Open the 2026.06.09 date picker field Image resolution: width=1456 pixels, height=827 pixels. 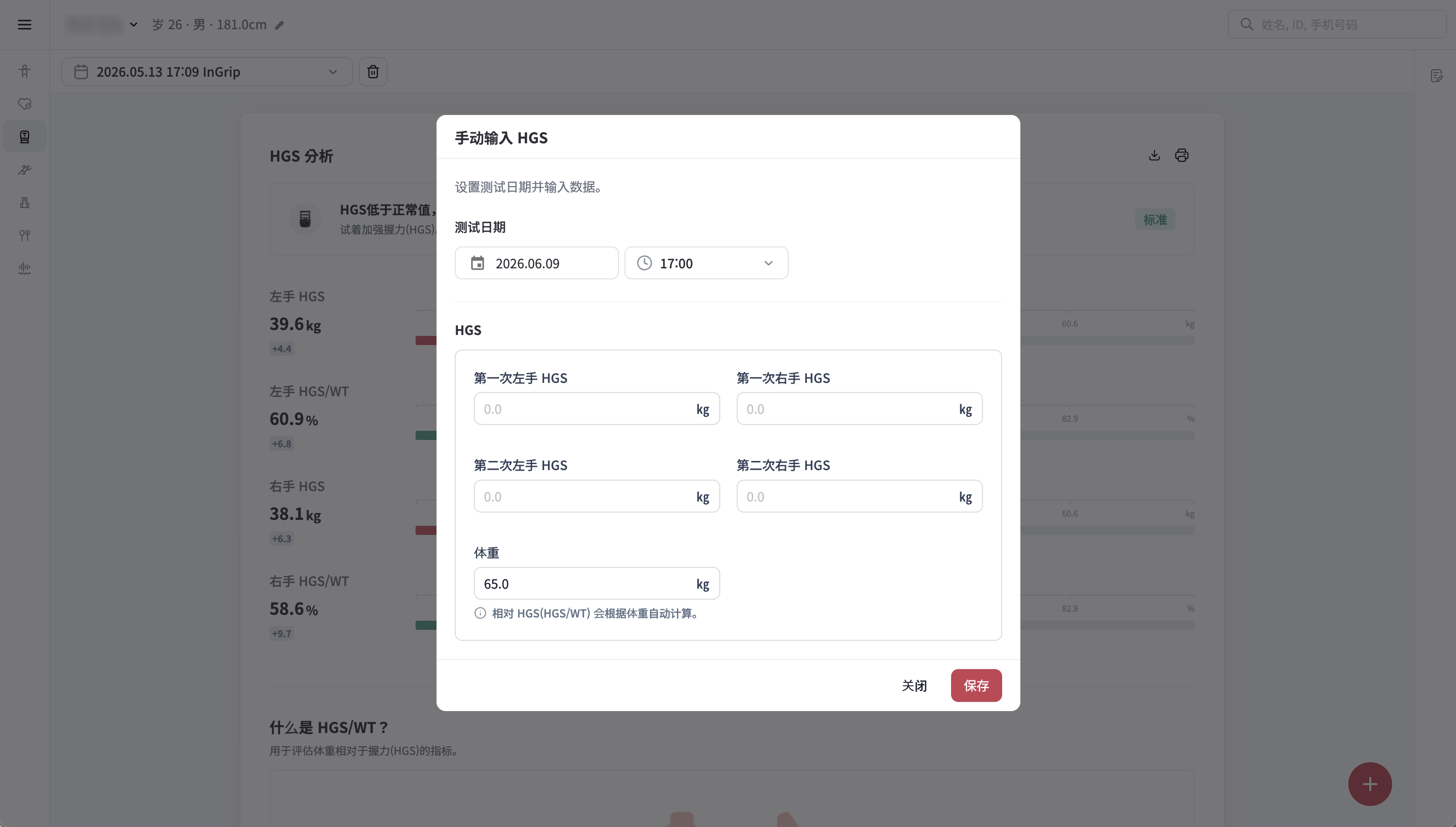(x=536, y=263)
